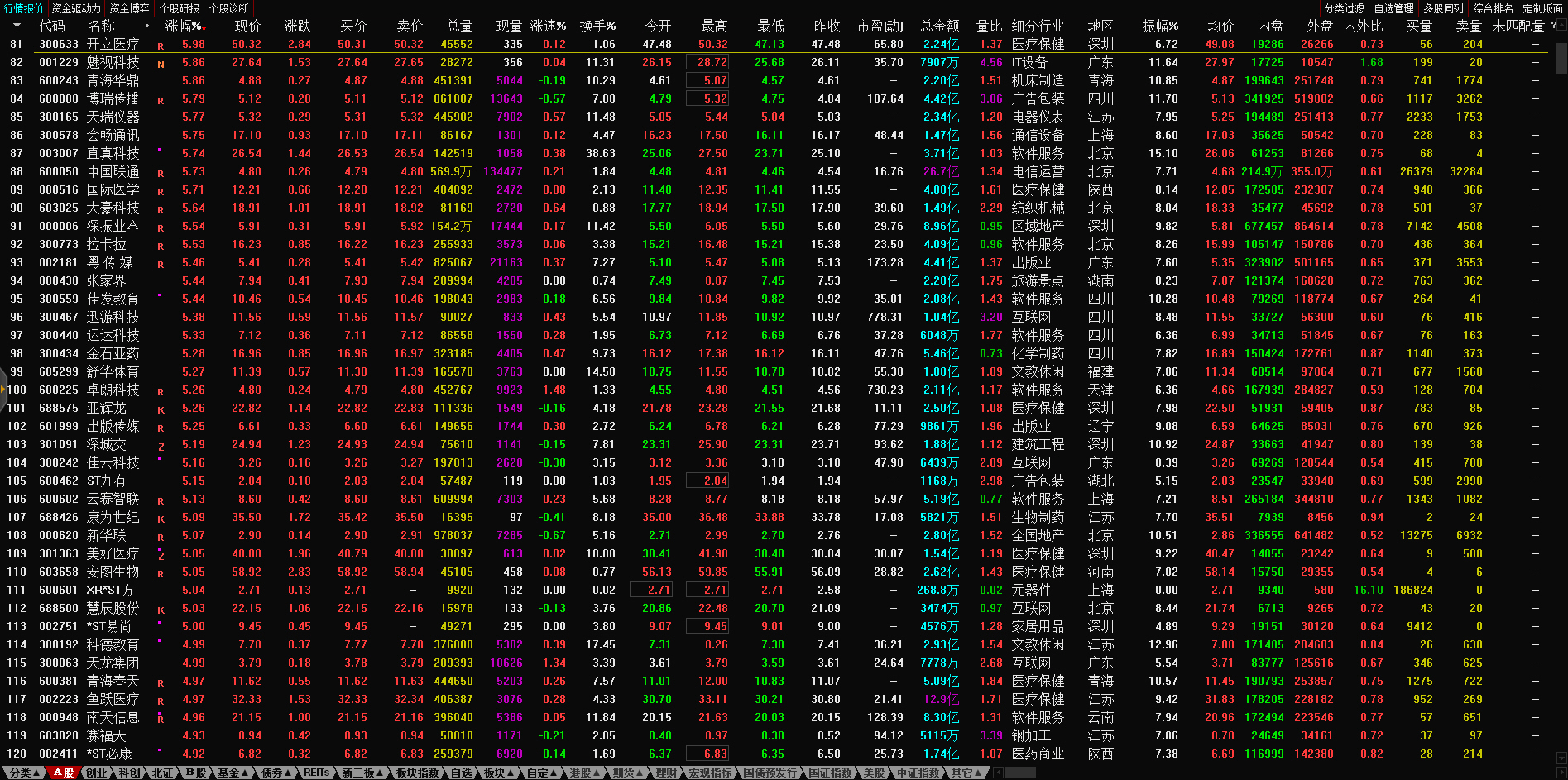The image size is (1568, 780).
Task: Click the vertical scrollbar on the right
Action: coord(1561,58)
